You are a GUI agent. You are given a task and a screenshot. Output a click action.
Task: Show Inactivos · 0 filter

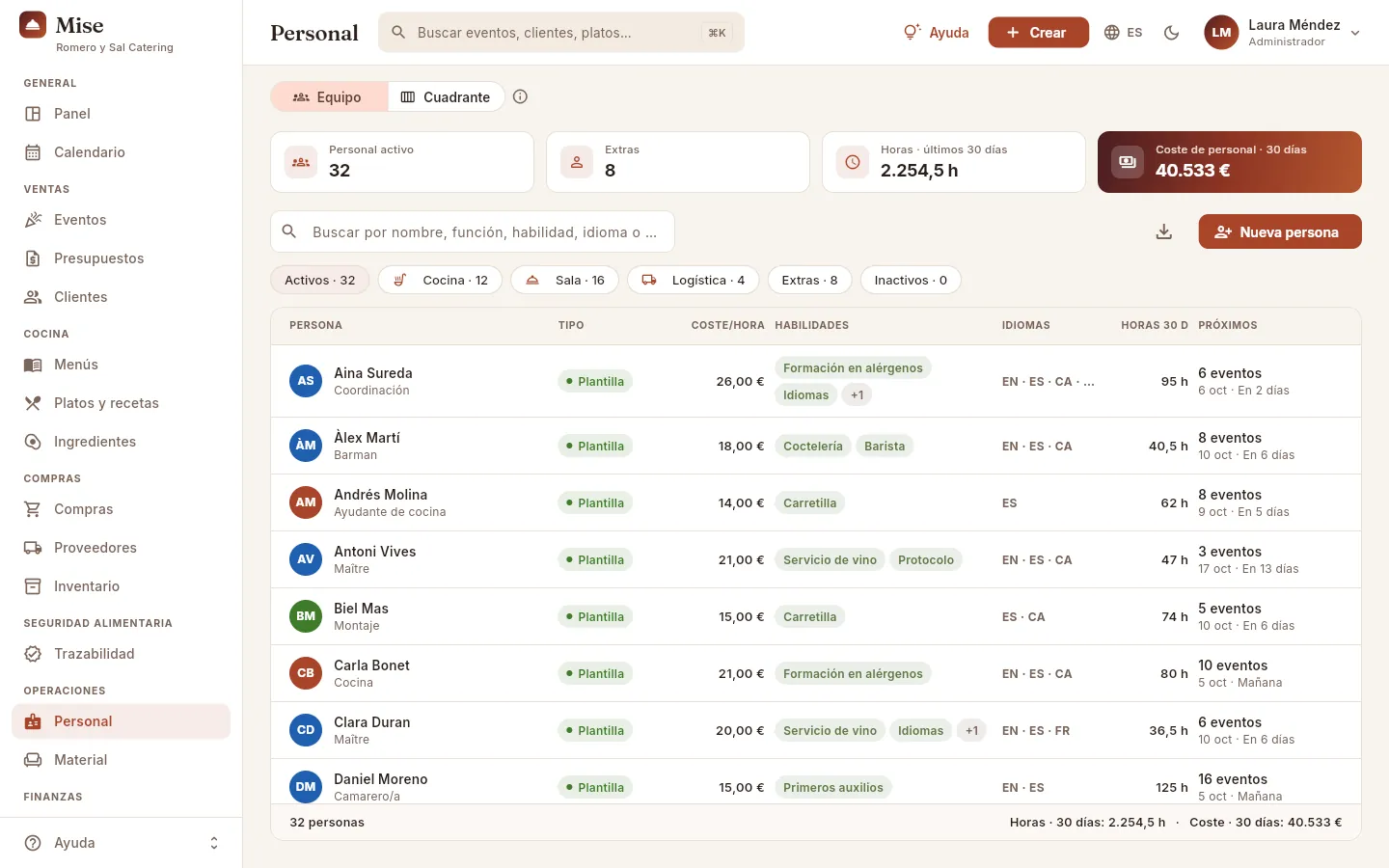[911, 280]
